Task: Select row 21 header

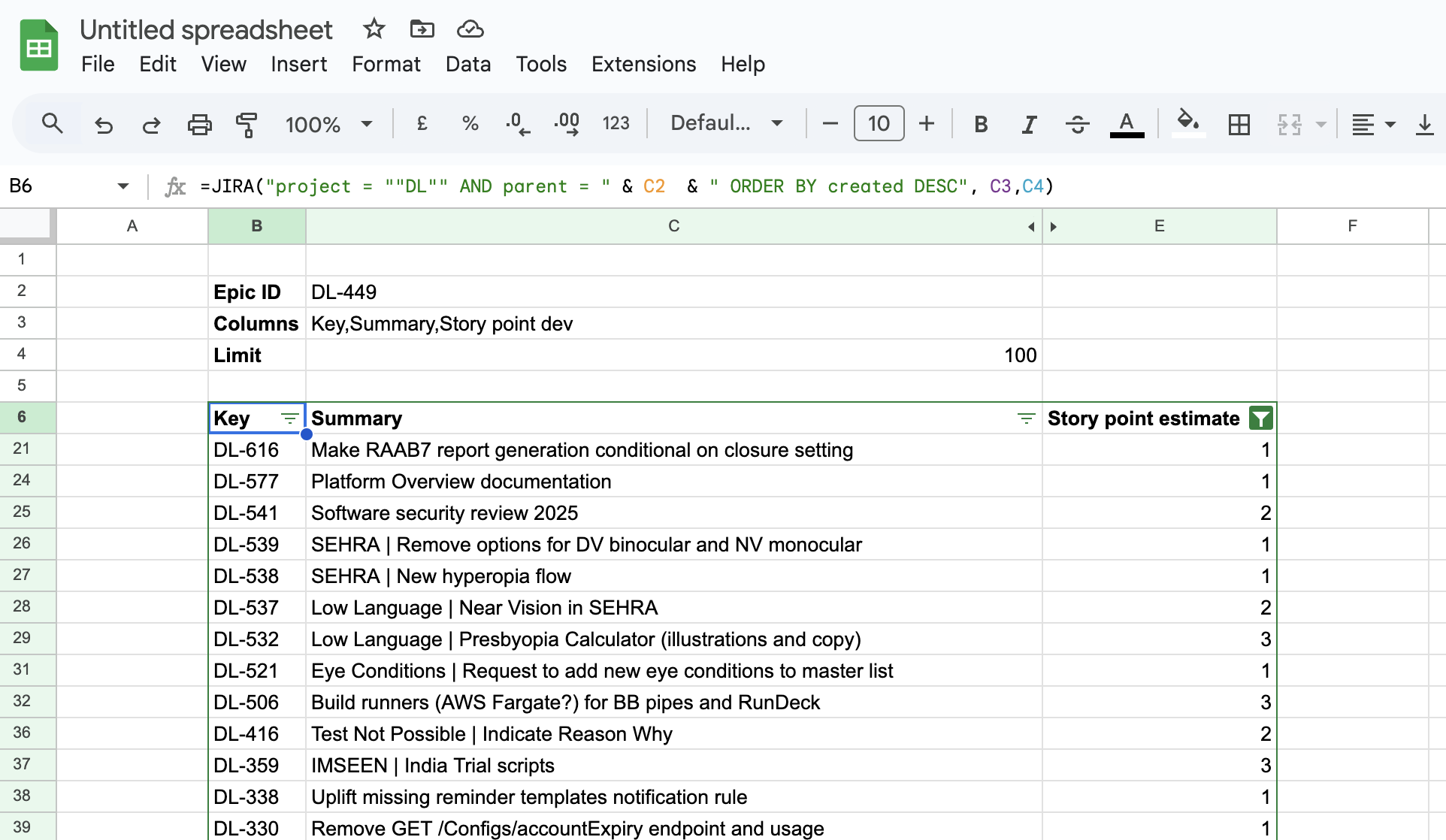Action: click(28, 449)
